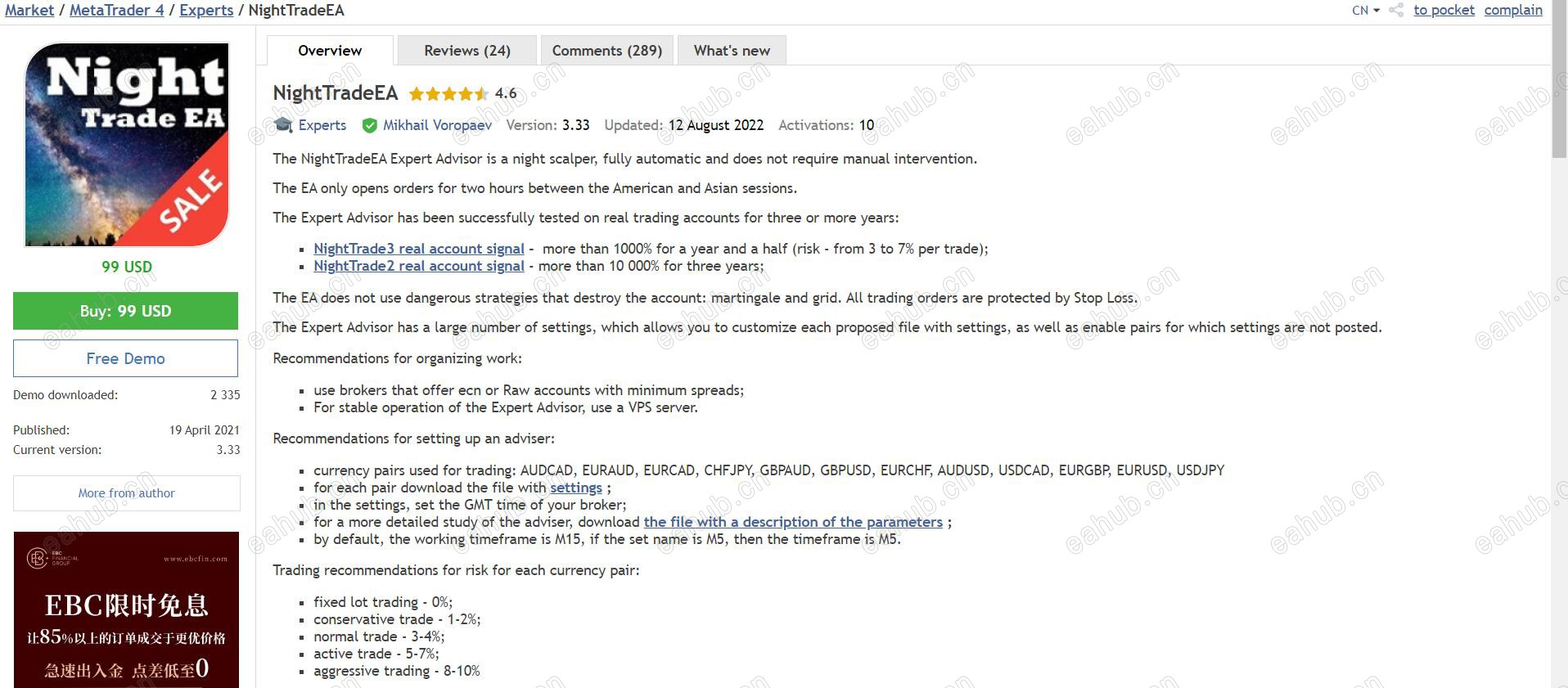The height and width of the screenshot is (688, 1568).
Task: Switch to the Reviews (24) tab
Action: point(466,51)
